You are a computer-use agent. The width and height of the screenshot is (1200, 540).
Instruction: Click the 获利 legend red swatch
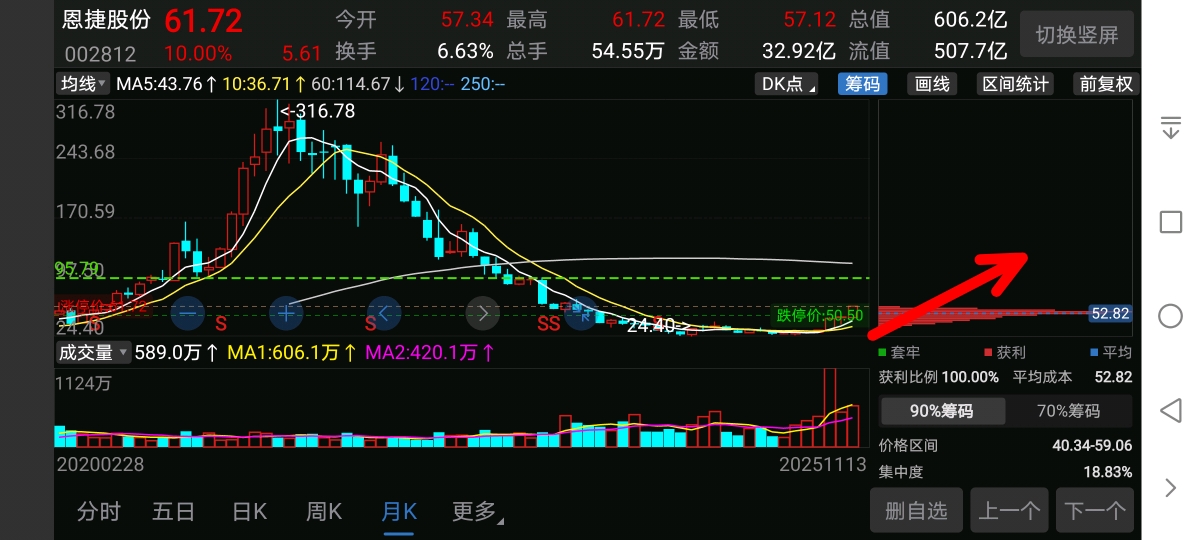[987, 353]
